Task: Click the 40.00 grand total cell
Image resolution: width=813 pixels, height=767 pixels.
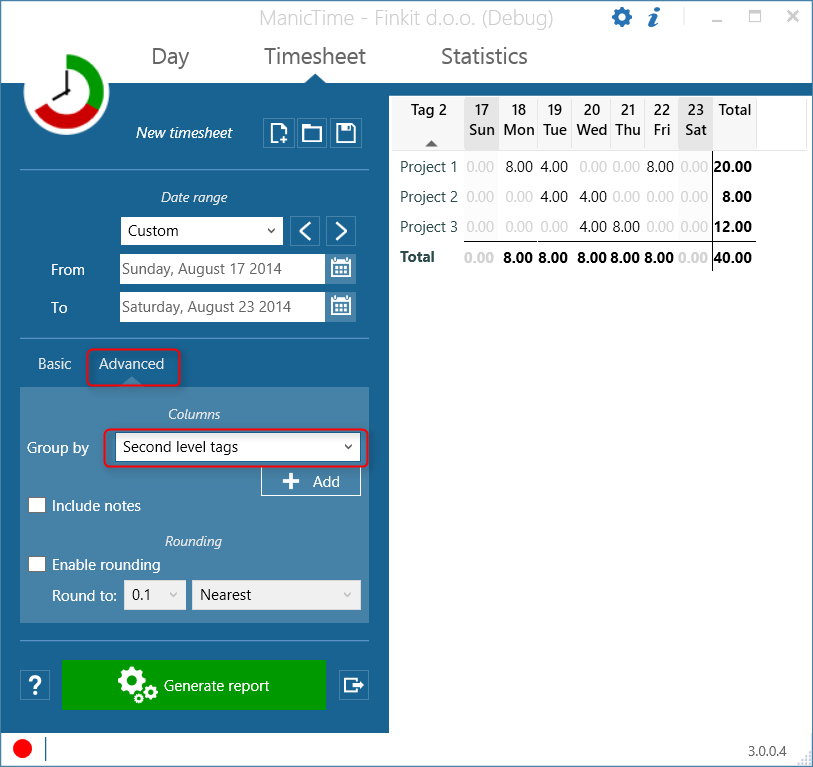Action: click(x=733, y=258)
